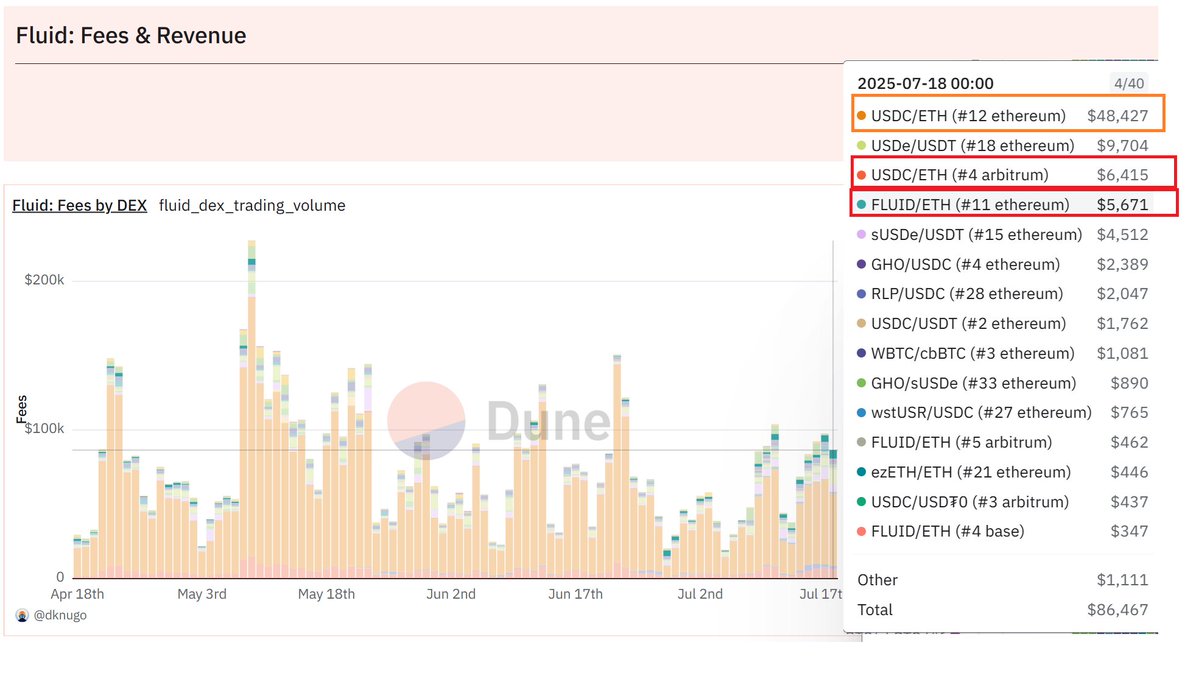Click the USDC/USDT (#2 ethereum) label
Viewport: 1199px width, 673px height.
tap(968, 323)
